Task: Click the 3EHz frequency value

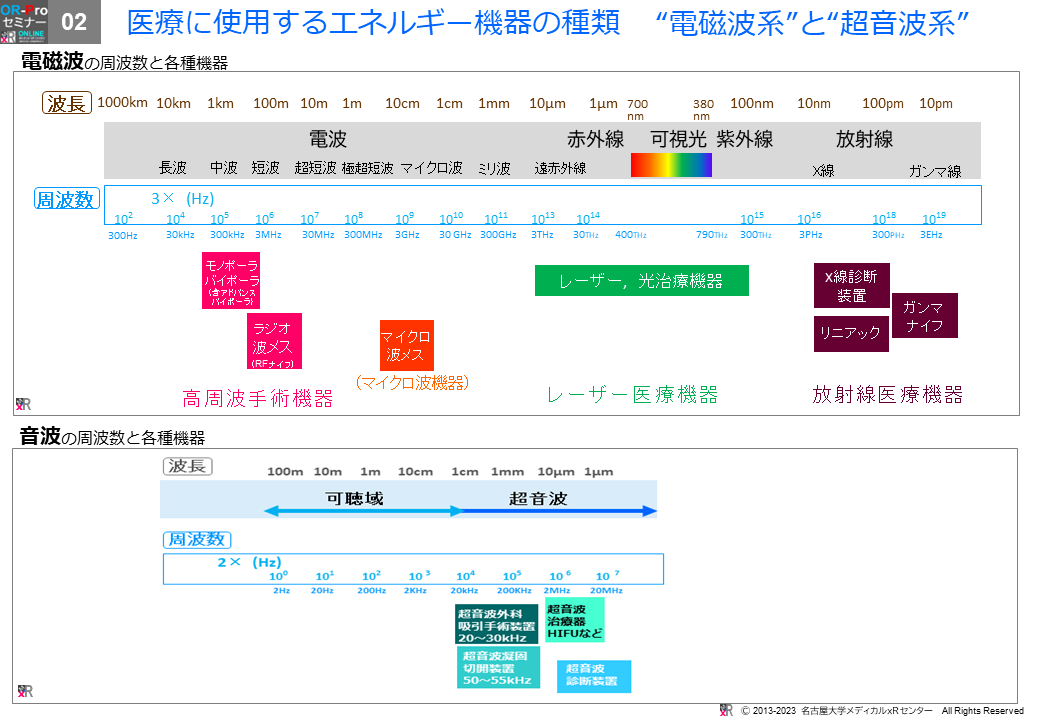Action: (931, 235)
